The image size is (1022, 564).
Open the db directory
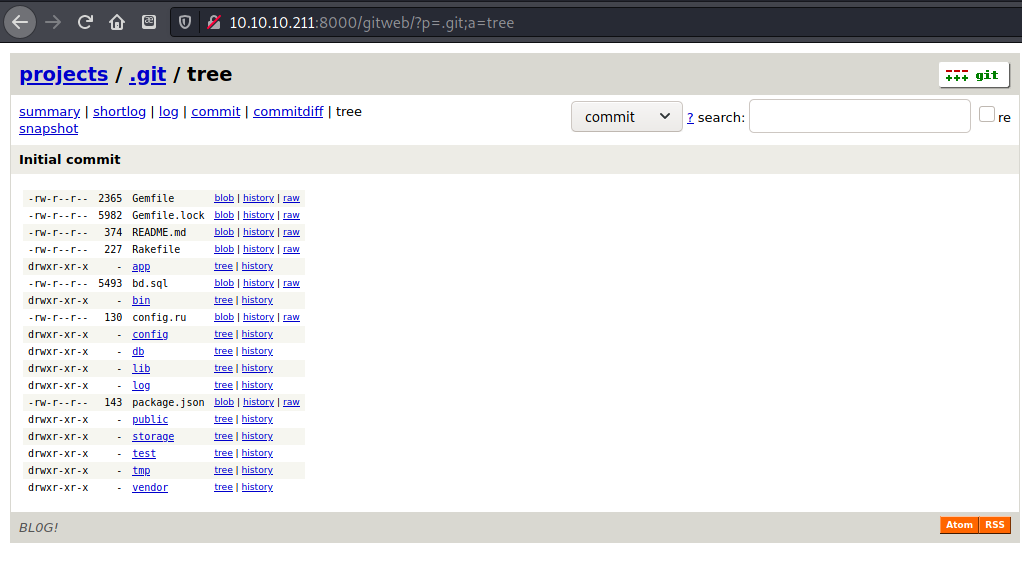click(x=138, y=351)
